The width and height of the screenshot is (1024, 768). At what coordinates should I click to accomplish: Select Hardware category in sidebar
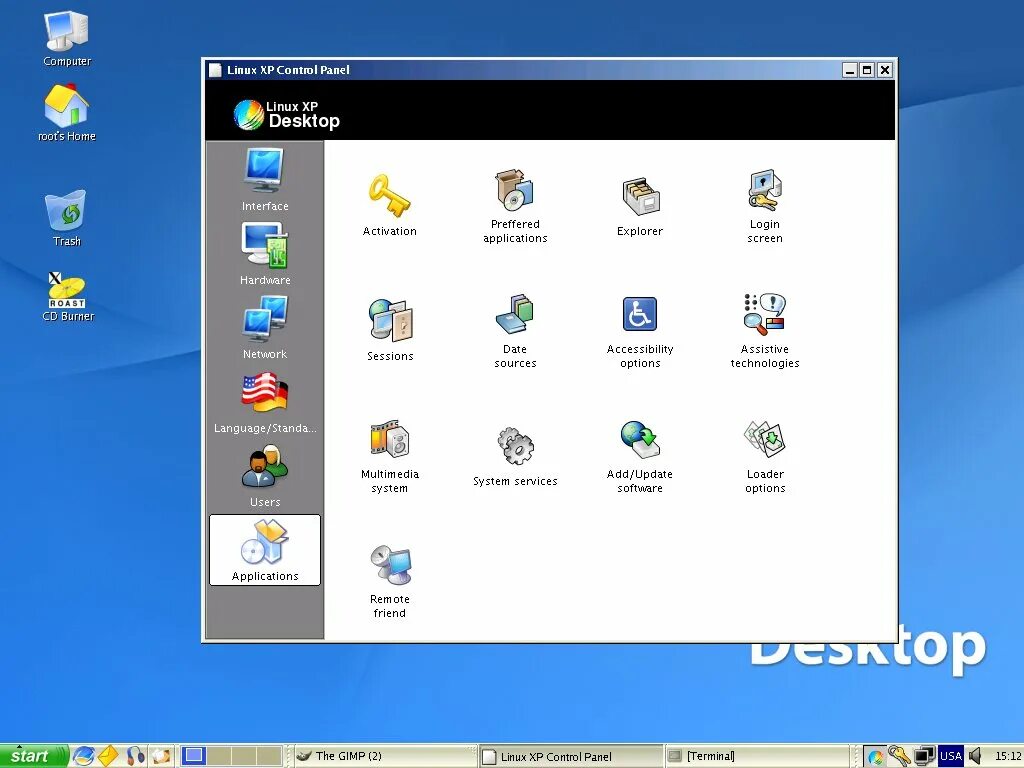point(265,253)
